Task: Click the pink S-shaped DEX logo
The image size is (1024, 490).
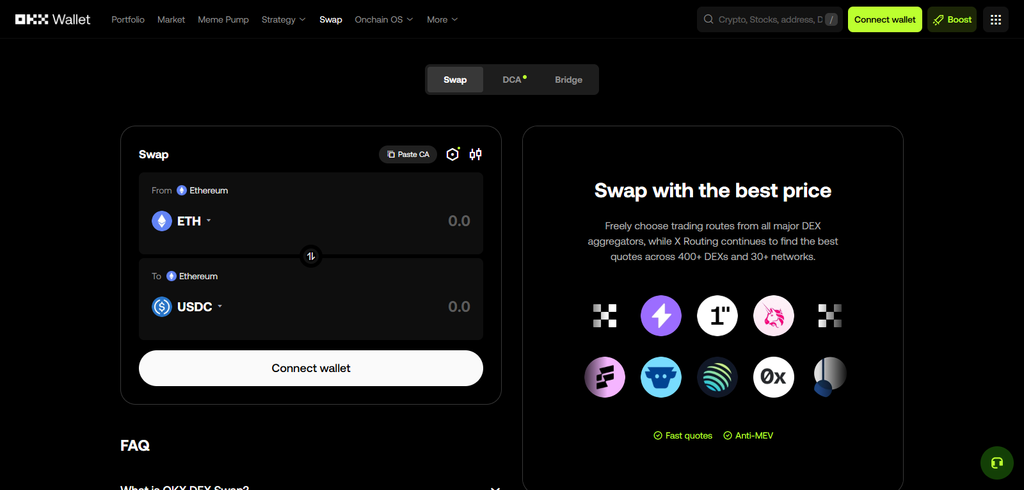Action: click(605, 377)
